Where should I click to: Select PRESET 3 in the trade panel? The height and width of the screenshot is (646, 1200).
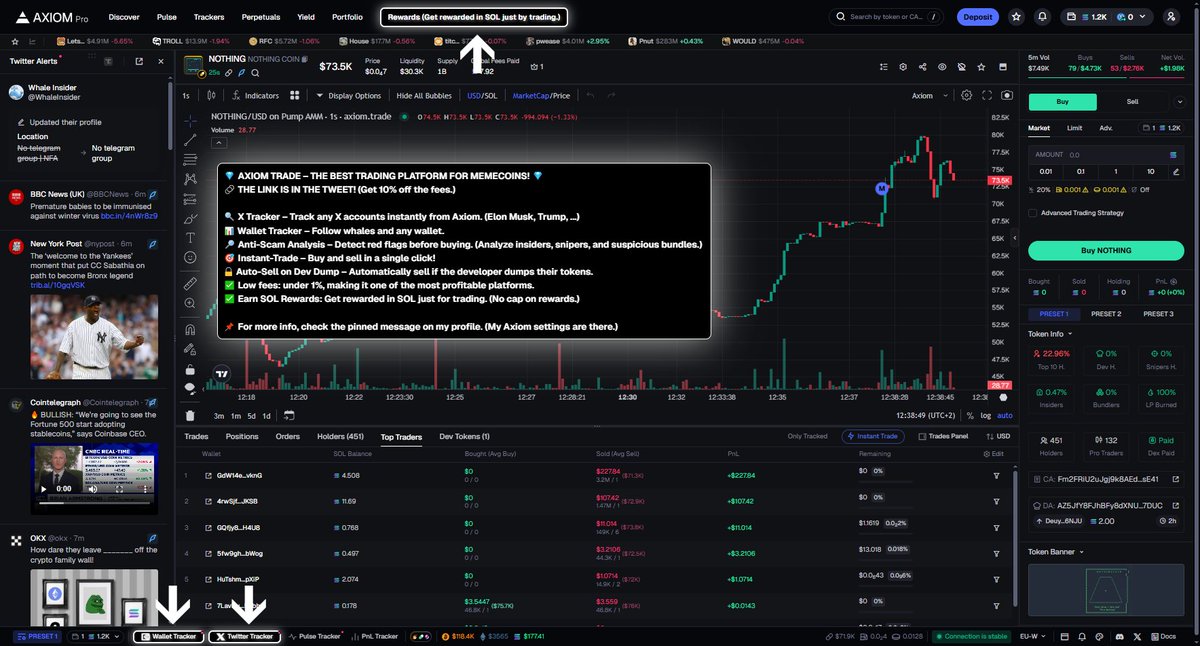click(1158, 314)
